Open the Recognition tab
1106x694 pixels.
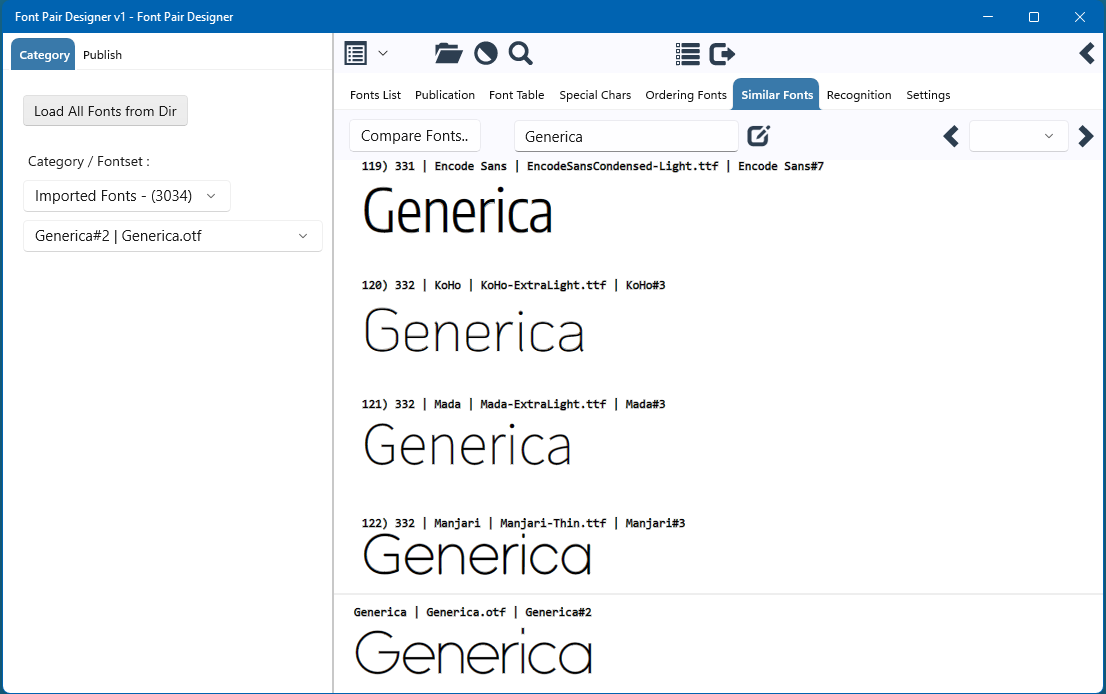click(x=858, y=95)
